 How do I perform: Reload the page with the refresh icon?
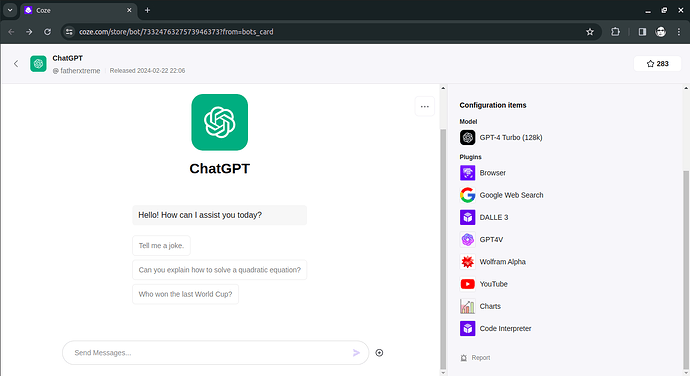(x=47, y=32)
